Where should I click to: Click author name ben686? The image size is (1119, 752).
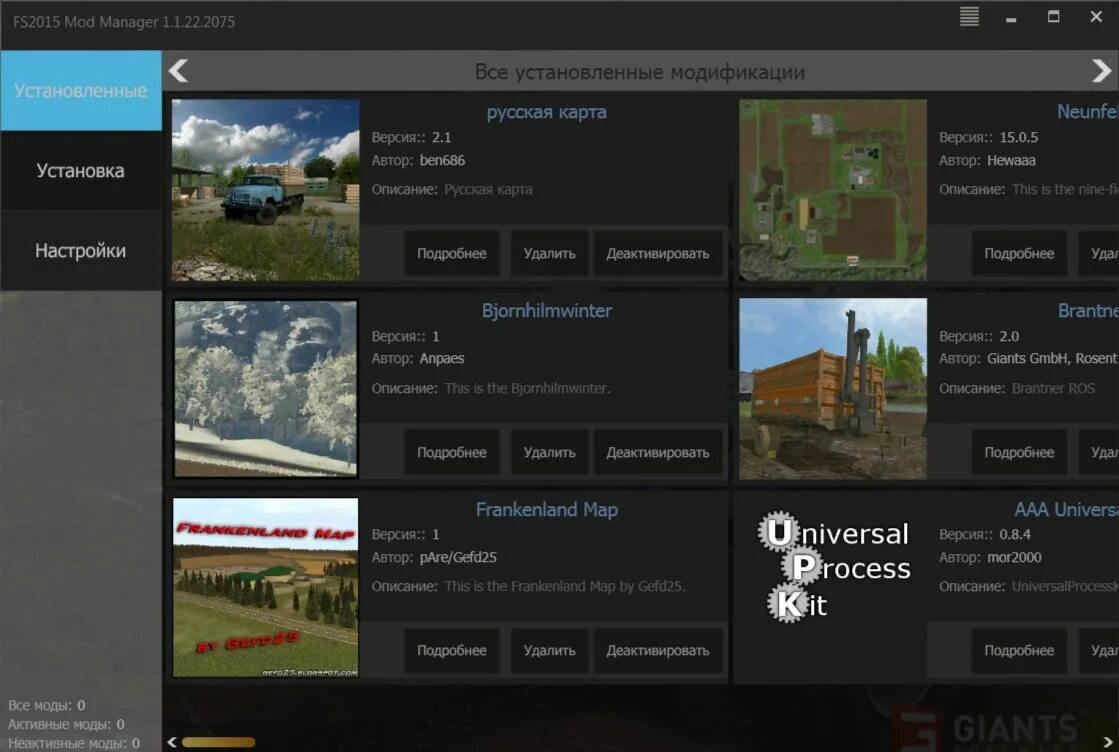442,161
